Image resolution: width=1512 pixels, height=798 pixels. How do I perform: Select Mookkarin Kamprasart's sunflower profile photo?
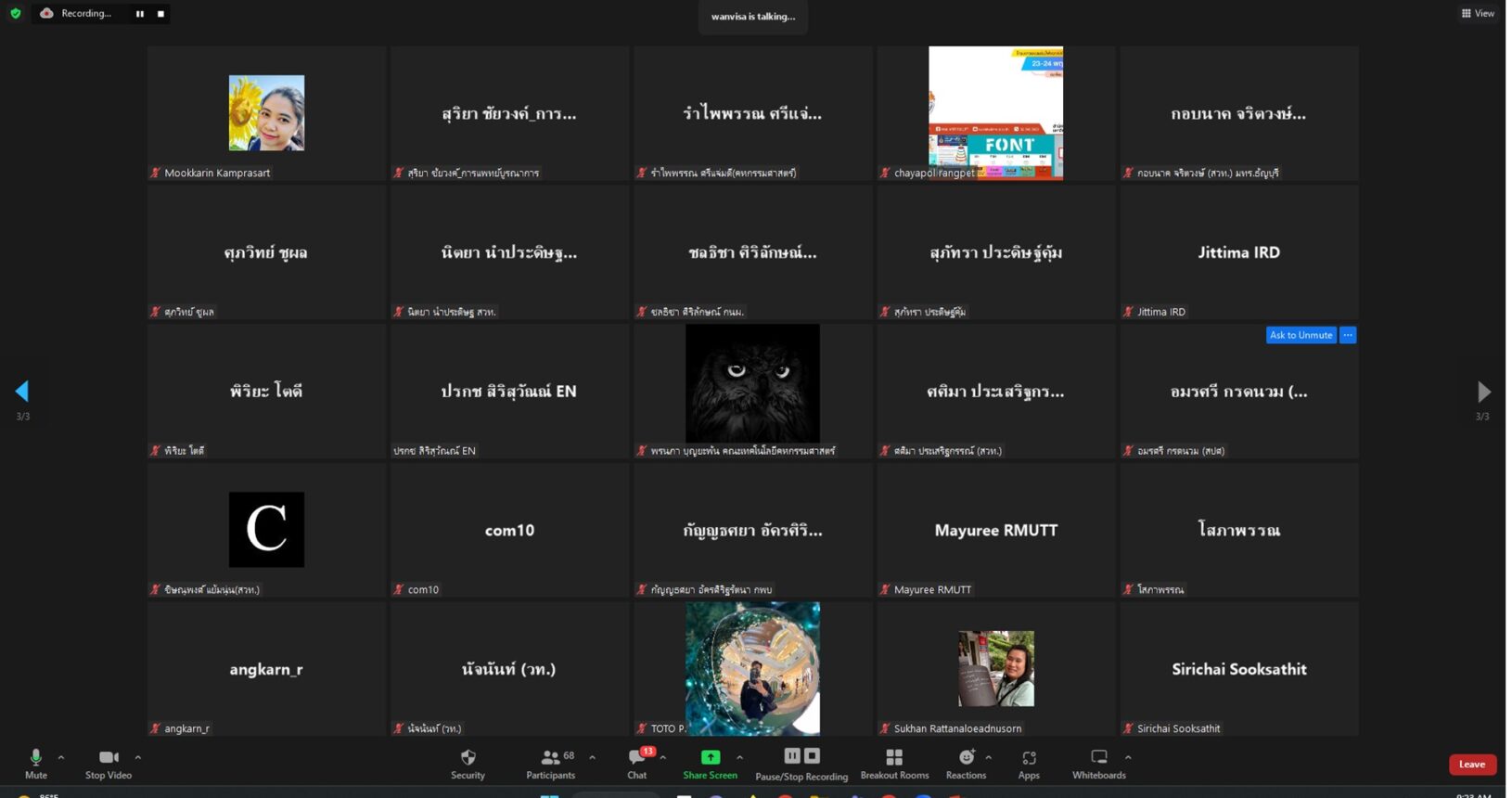(266, 113)
